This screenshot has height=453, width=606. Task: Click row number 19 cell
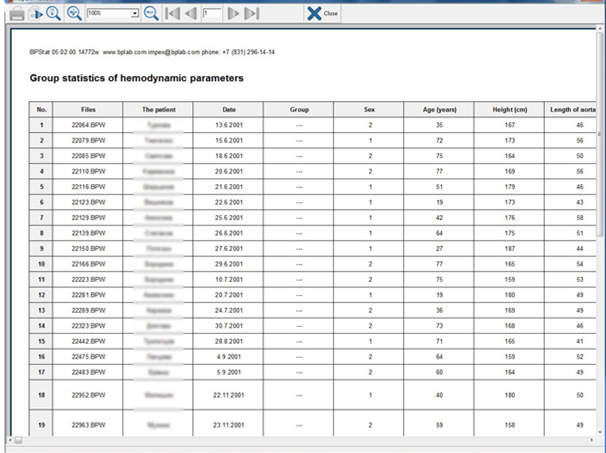(41, 425)
